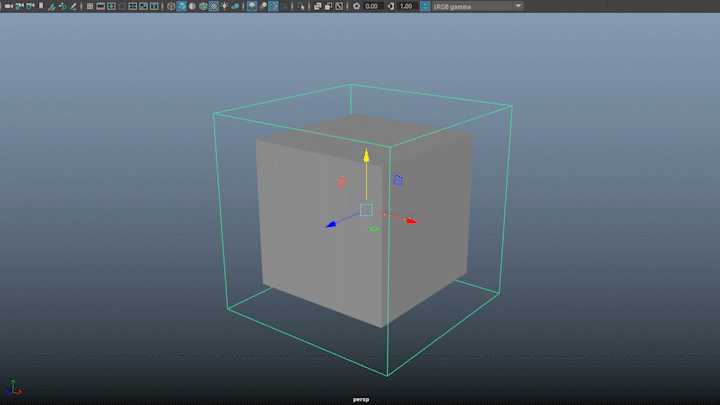Viewport: 720px width, 405px height.
Task: Click the center move manipulator square
Action: [x=366, y=210]
